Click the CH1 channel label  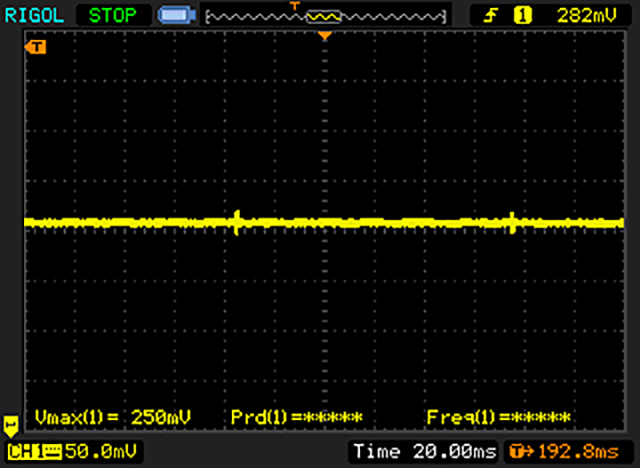[34, 452]
